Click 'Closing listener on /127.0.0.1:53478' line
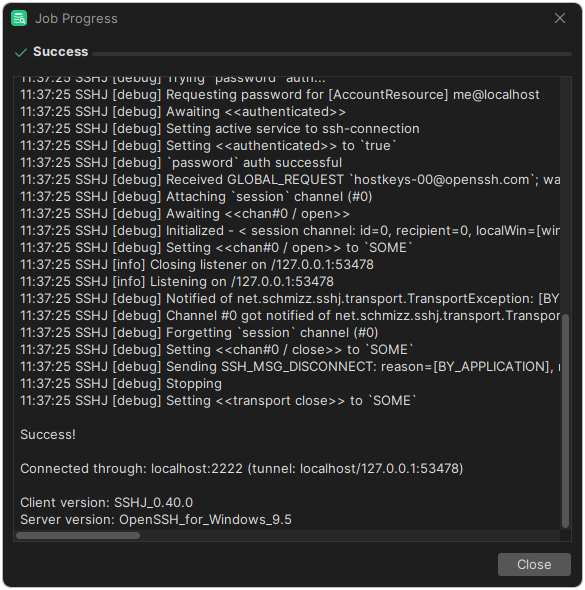 point(197,265)
